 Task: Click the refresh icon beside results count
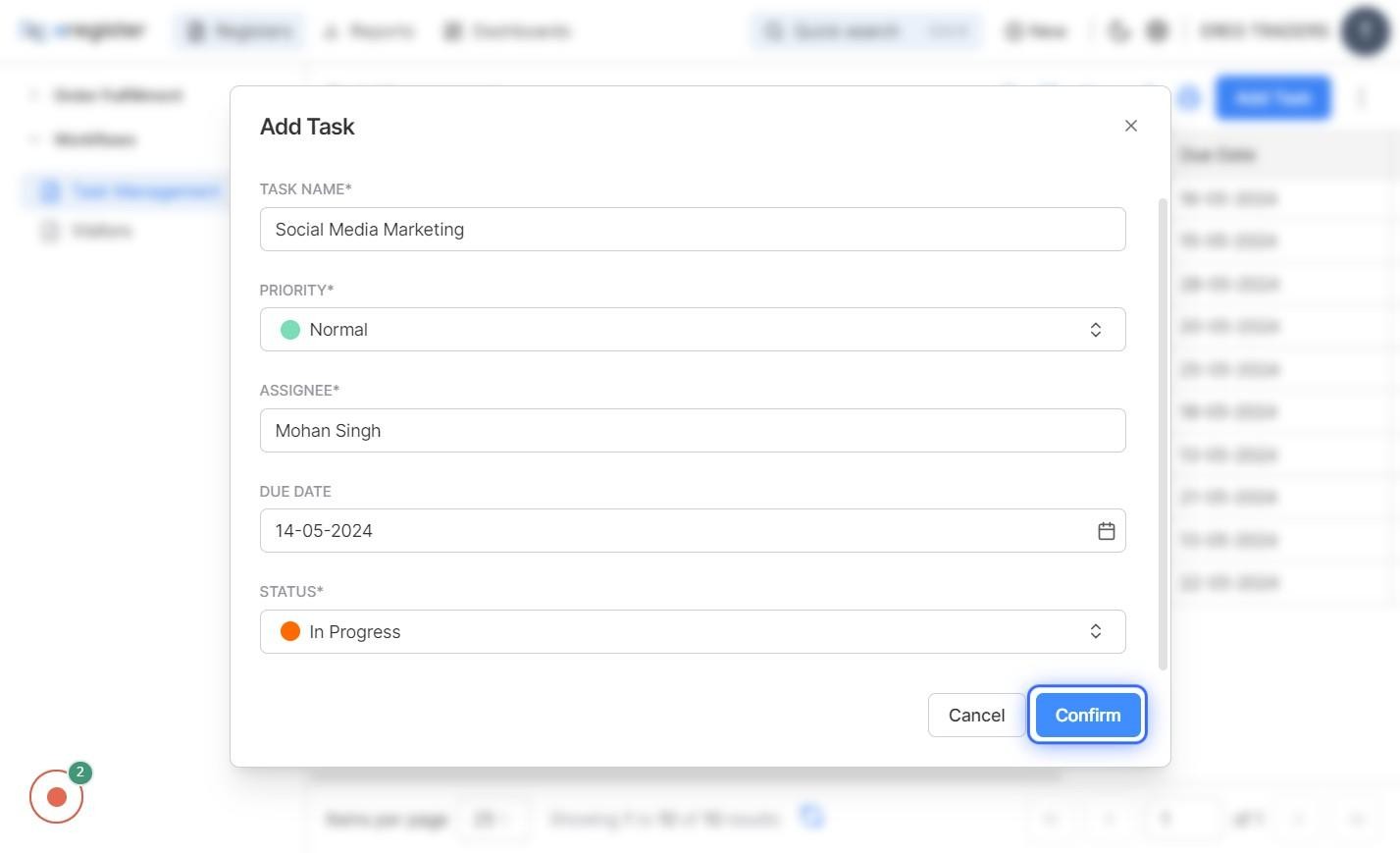(x=811, y=817)
